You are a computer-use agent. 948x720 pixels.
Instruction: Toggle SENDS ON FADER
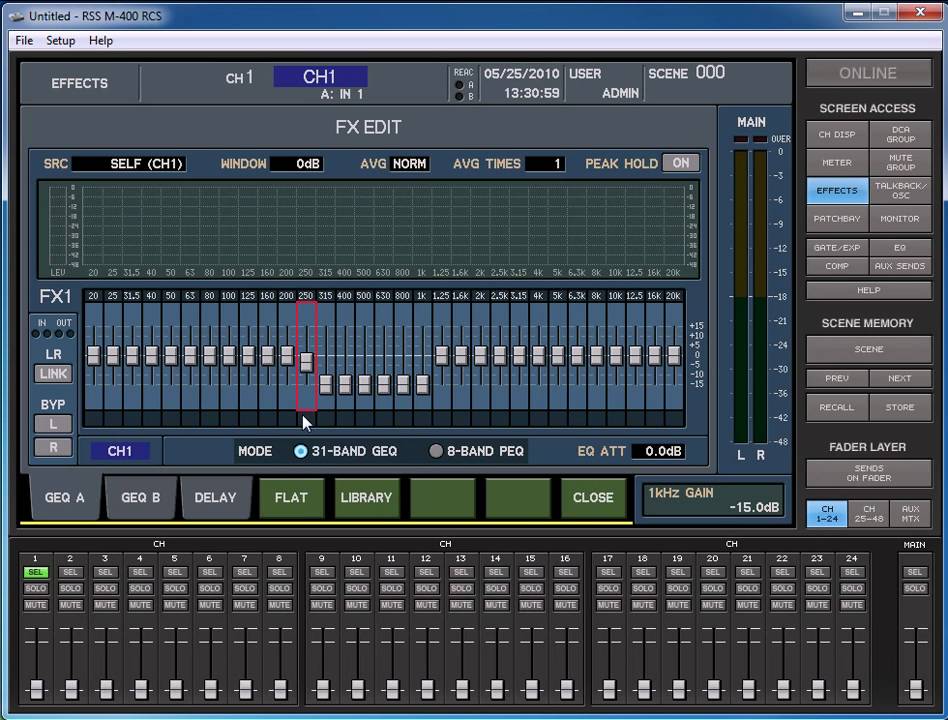pyautogui.click(x=869, y=473)
